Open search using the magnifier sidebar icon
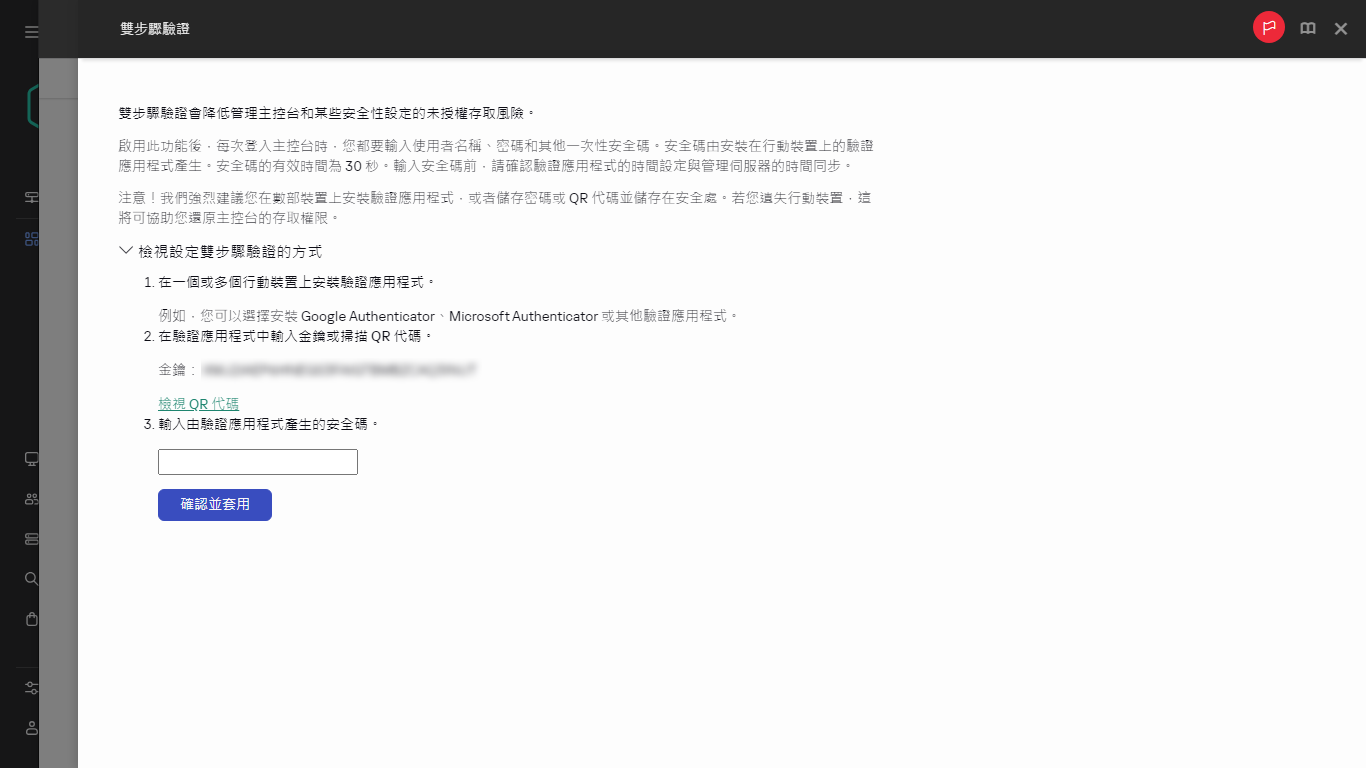Image resolution: width=1366 pixels, height=768 pixels. pyautogui.click(x=31, y=578)
